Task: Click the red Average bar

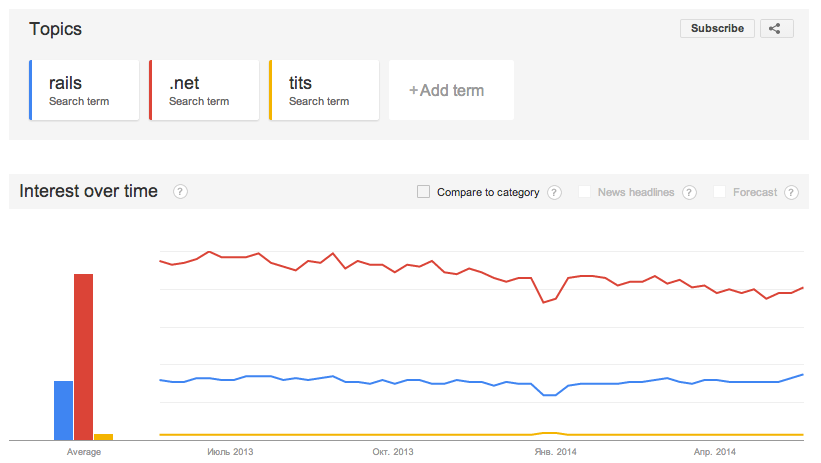Action: pyautogui.click(x=83, y=357)
